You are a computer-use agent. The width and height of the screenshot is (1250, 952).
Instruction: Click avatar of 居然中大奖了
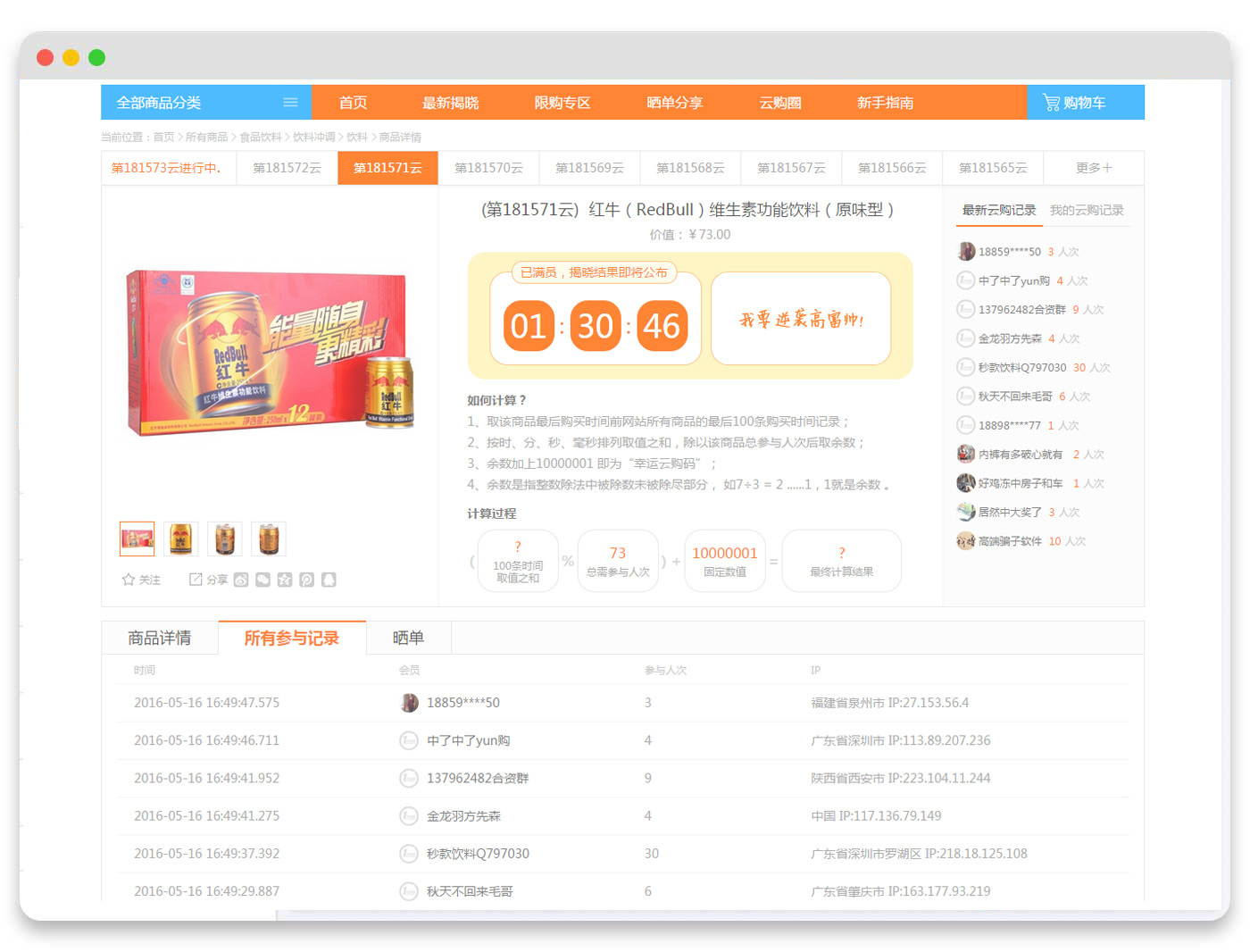(965, 512)
